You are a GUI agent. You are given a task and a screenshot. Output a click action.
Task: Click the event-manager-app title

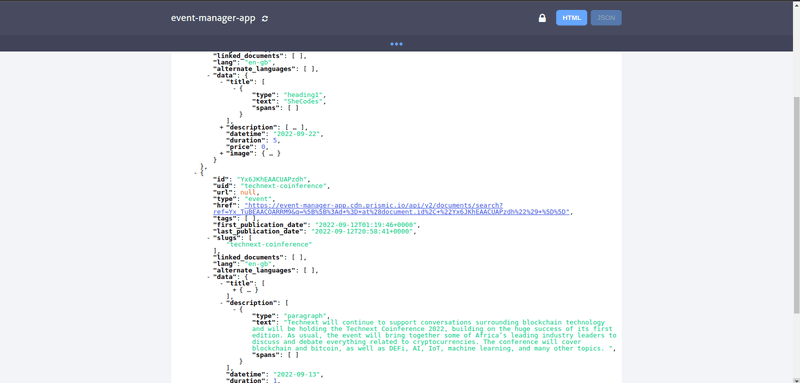213,18
